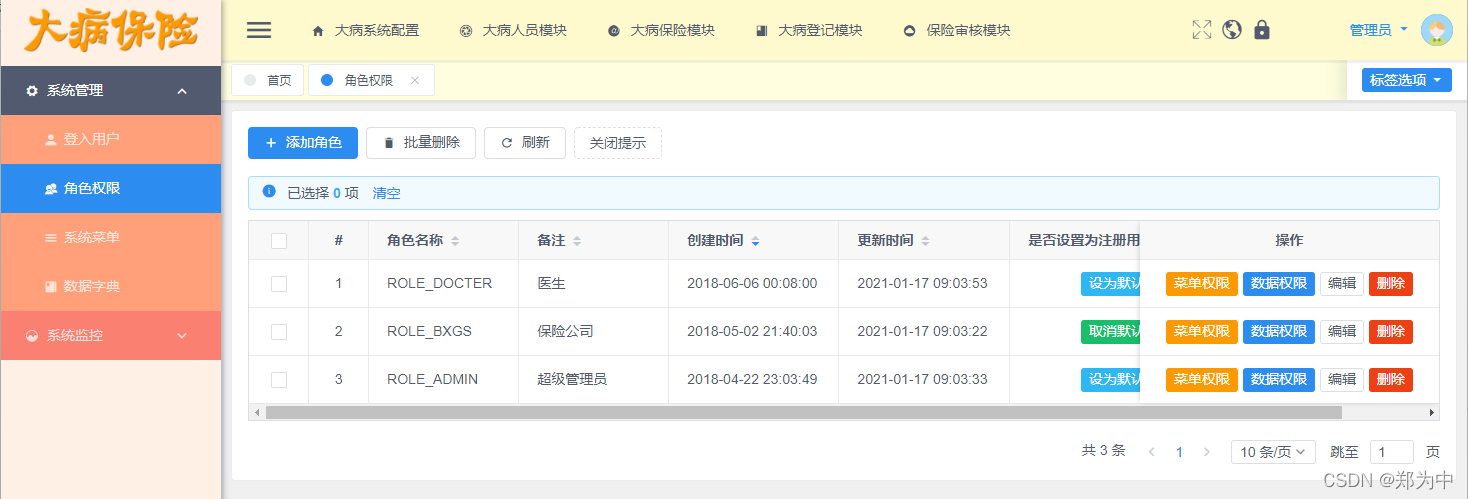Open 保险审核模块 top menu
Screen dimensions: 1468x499
point(957,30)
